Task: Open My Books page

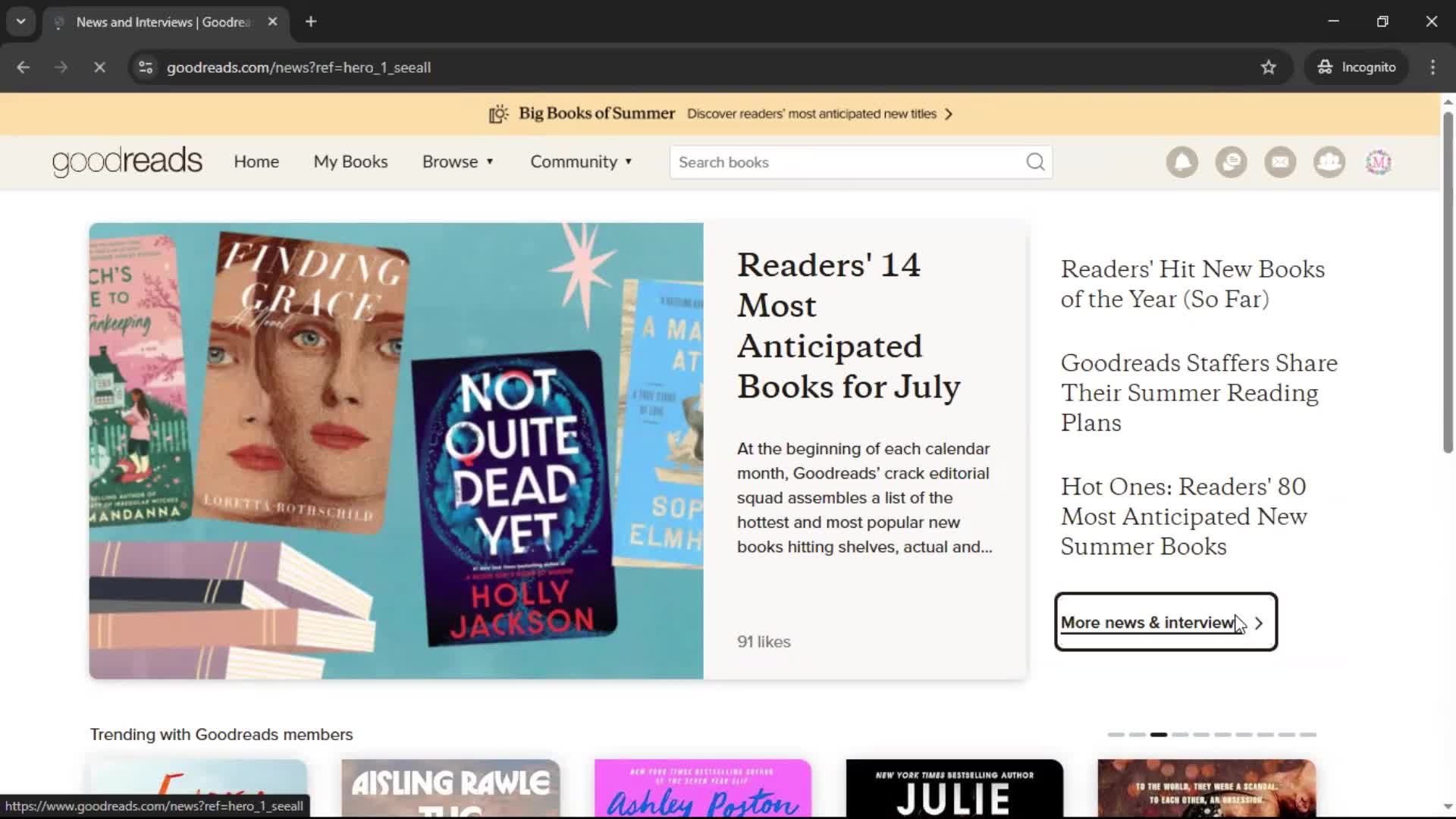Action: point(350,162)
